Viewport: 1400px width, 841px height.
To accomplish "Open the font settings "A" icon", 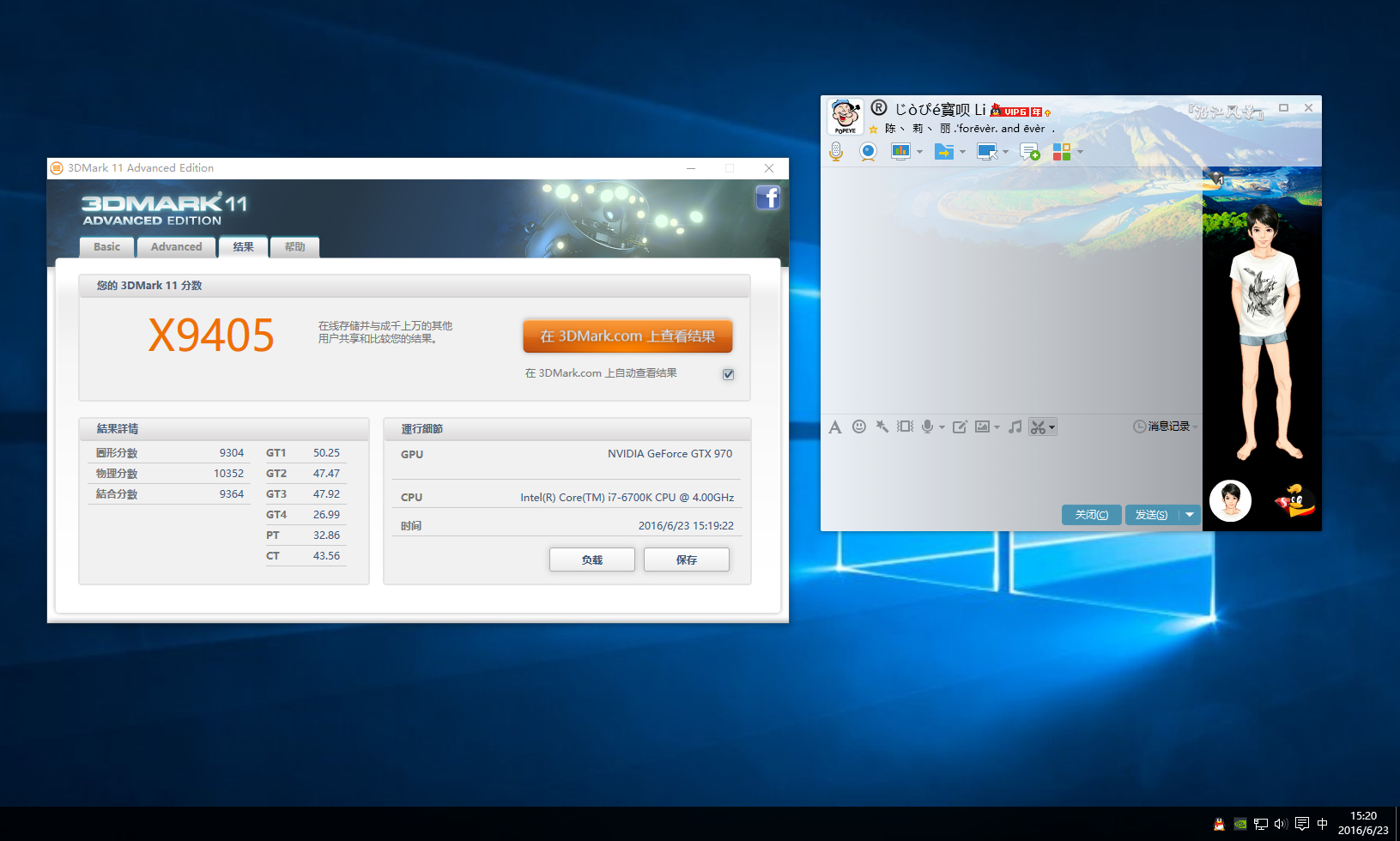I will [835, 427].
